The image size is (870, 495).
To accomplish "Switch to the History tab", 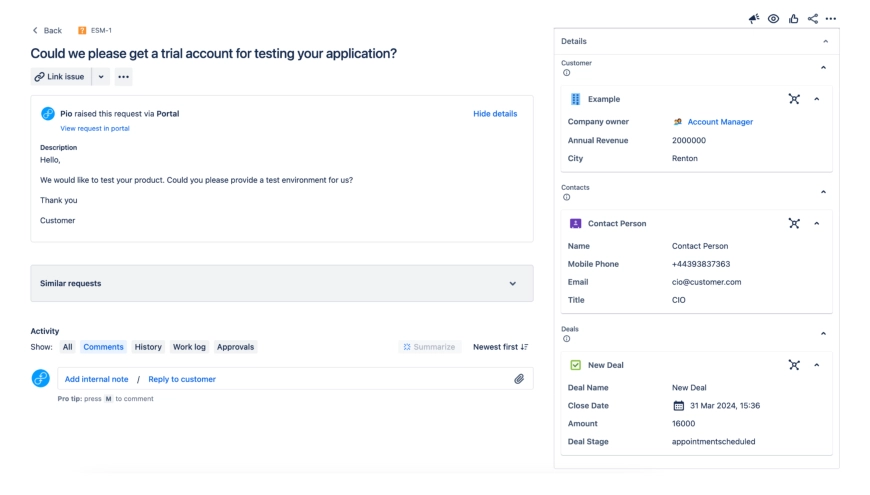I will coord(148,347).
